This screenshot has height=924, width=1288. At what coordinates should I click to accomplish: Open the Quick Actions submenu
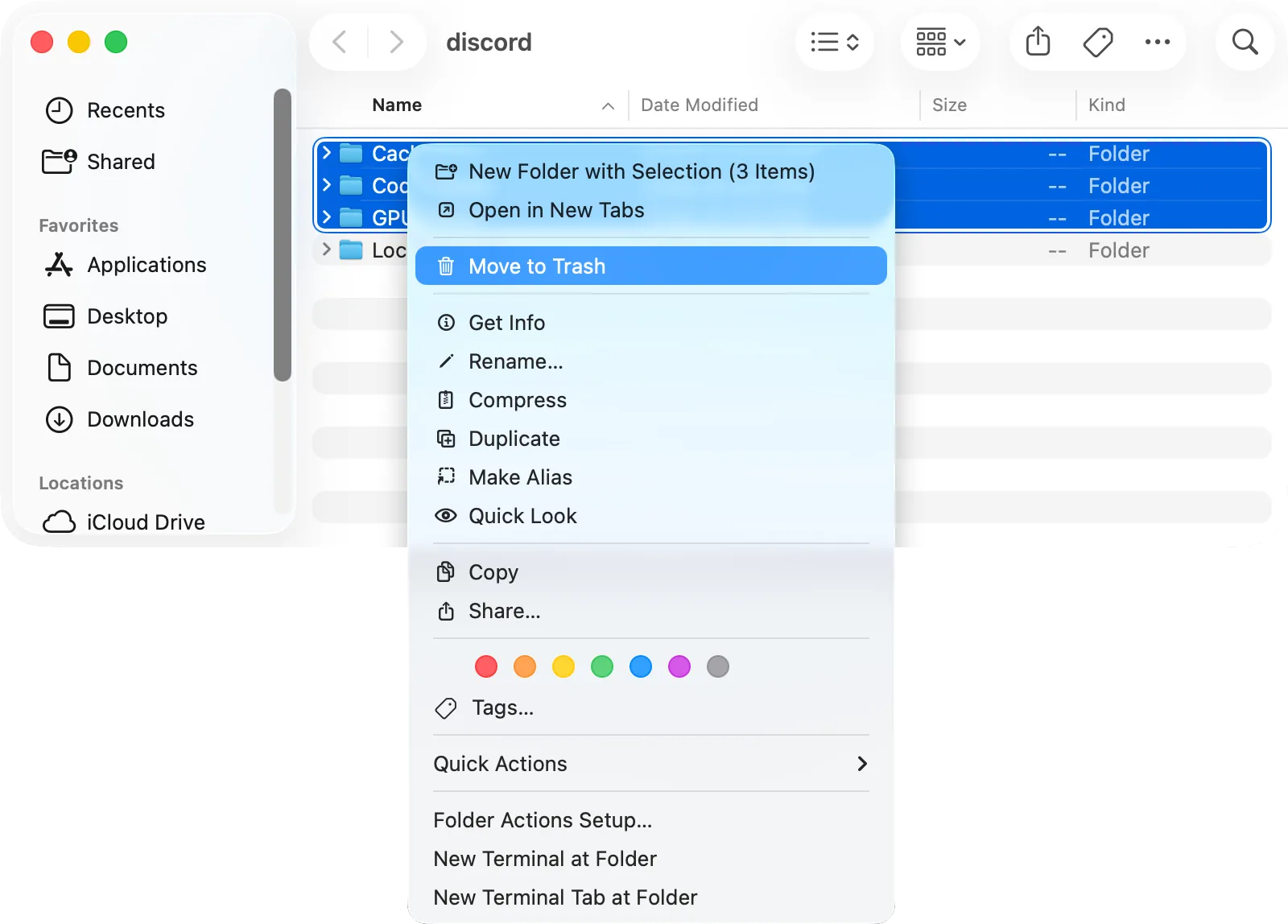(x=650, y=764)
